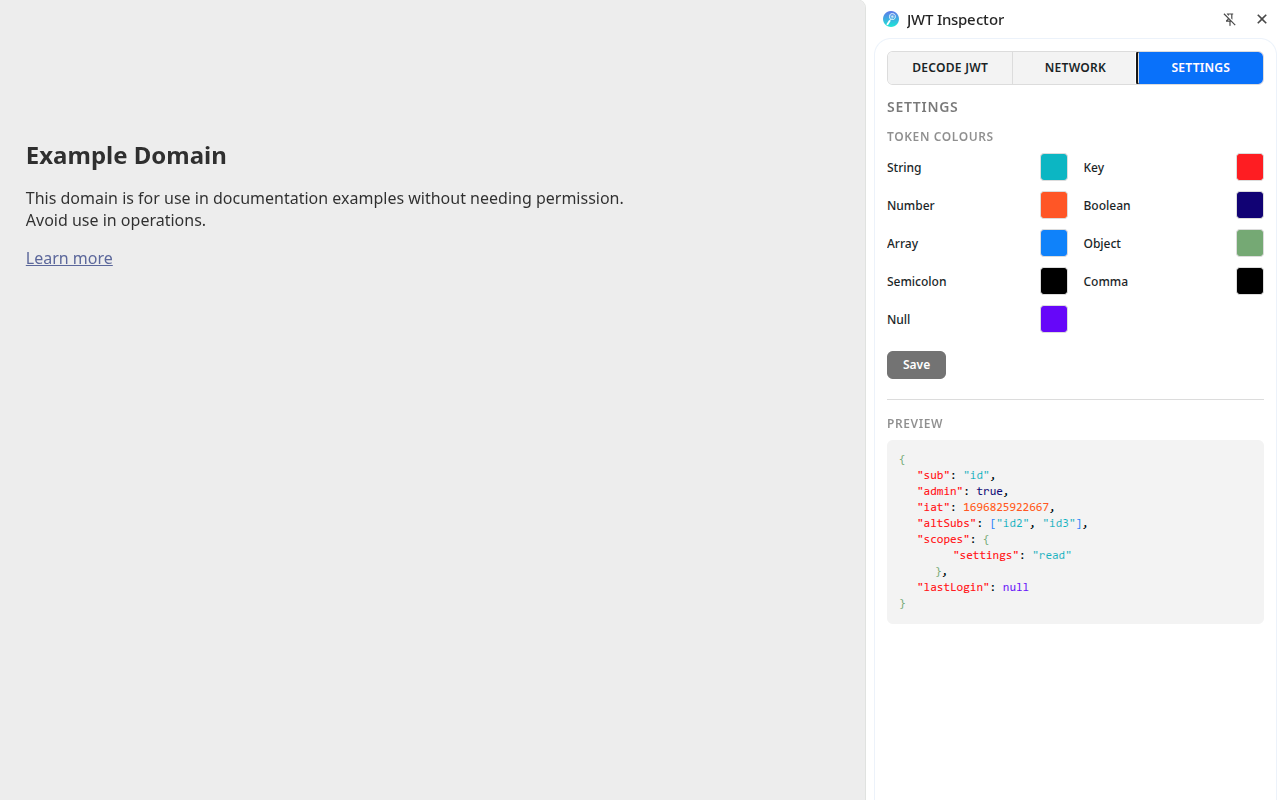Screen dimensions: 1280x800
Task: Click the Boolean colour label
Action: pyautogui.click(x=1107, y=206)
